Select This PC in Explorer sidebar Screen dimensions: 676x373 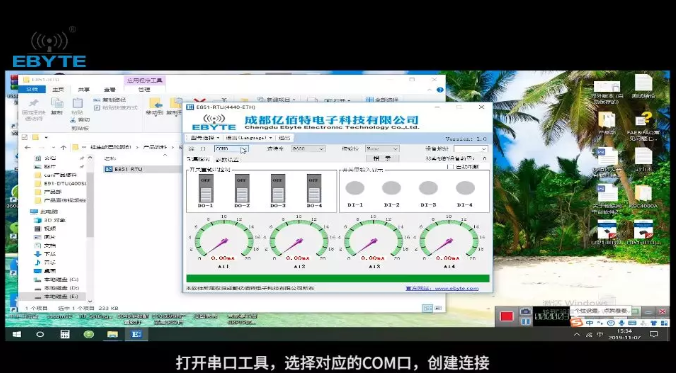tap(44, 211)
